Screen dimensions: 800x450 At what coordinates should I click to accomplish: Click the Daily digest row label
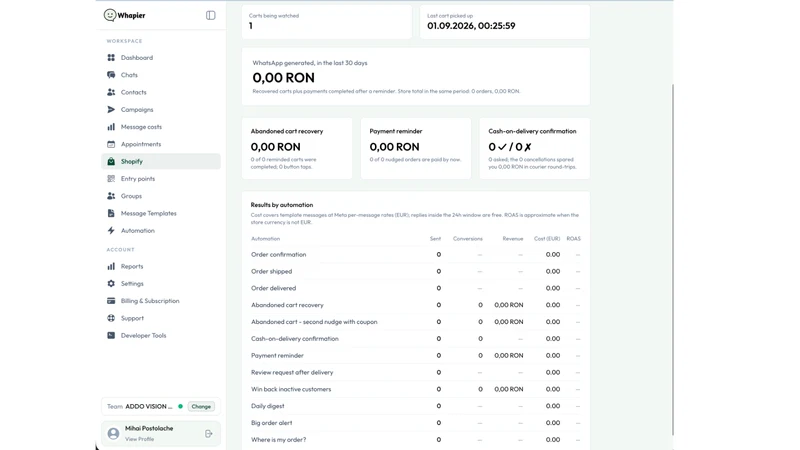(268, 406)
